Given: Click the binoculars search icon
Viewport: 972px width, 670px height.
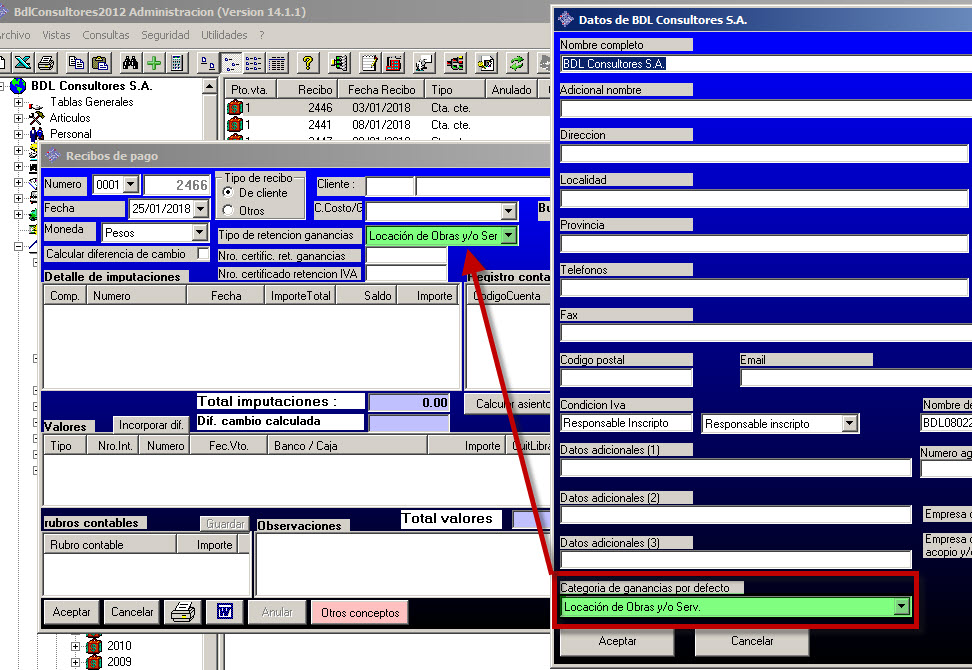Looking at the screenshot, I should click(x=130, y=63).
